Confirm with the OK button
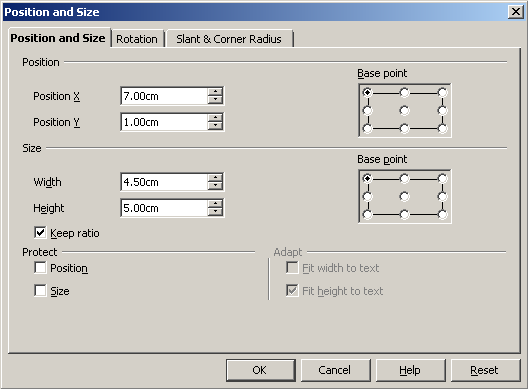Image resolution: width=528 pixels, height=389 pixels. 261,370
